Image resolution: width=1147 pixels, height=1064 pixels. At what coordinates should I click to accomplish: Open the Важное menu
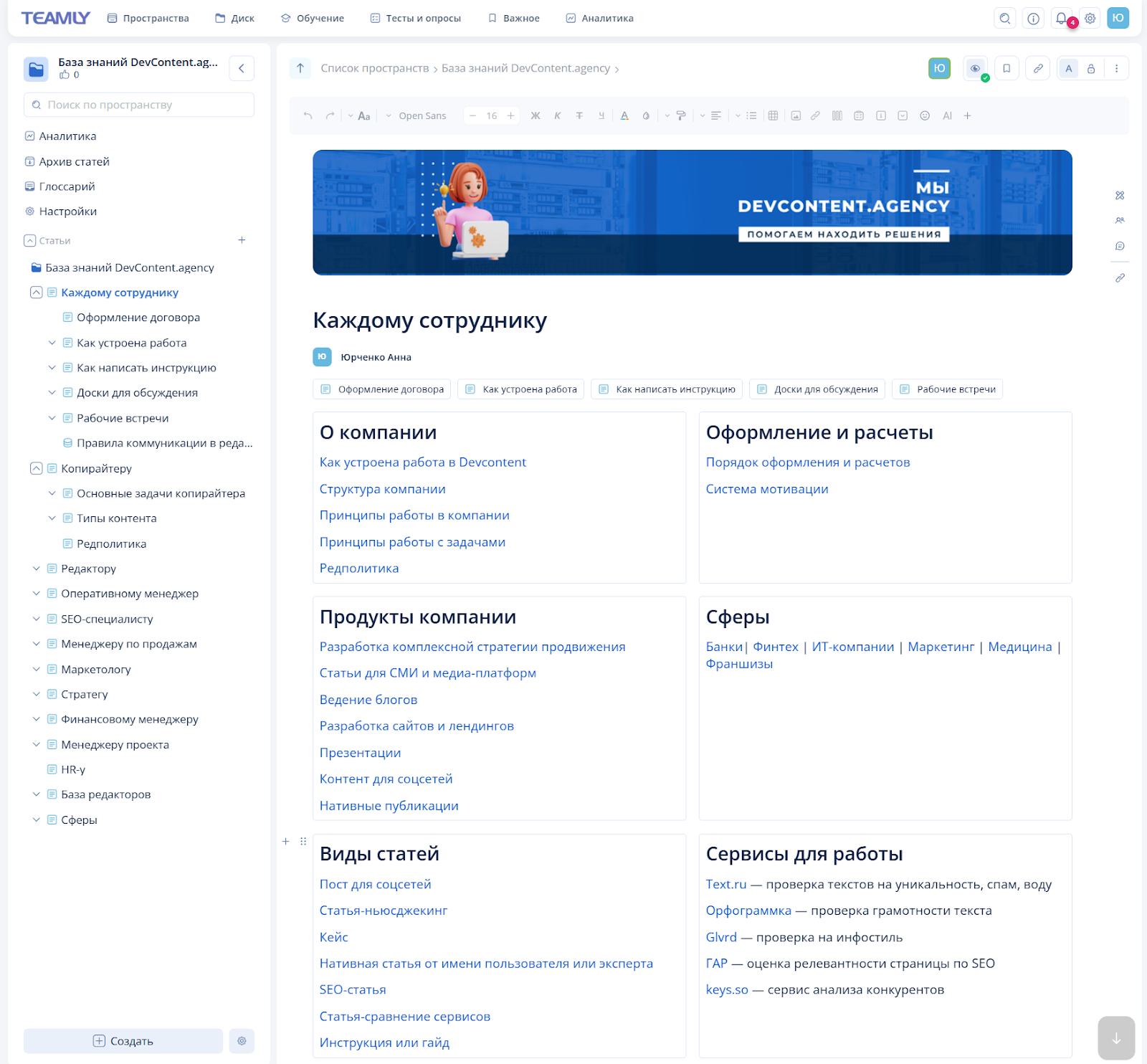(514, 18)
